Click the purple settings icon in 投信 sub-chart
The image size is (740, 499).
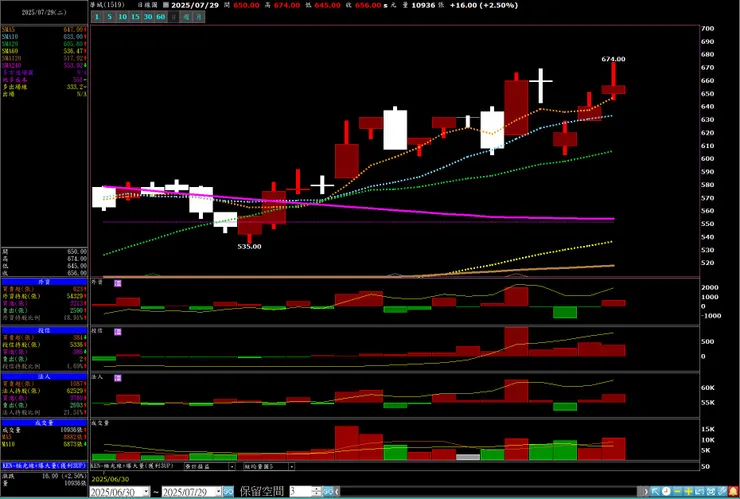(x=118, y=332)
